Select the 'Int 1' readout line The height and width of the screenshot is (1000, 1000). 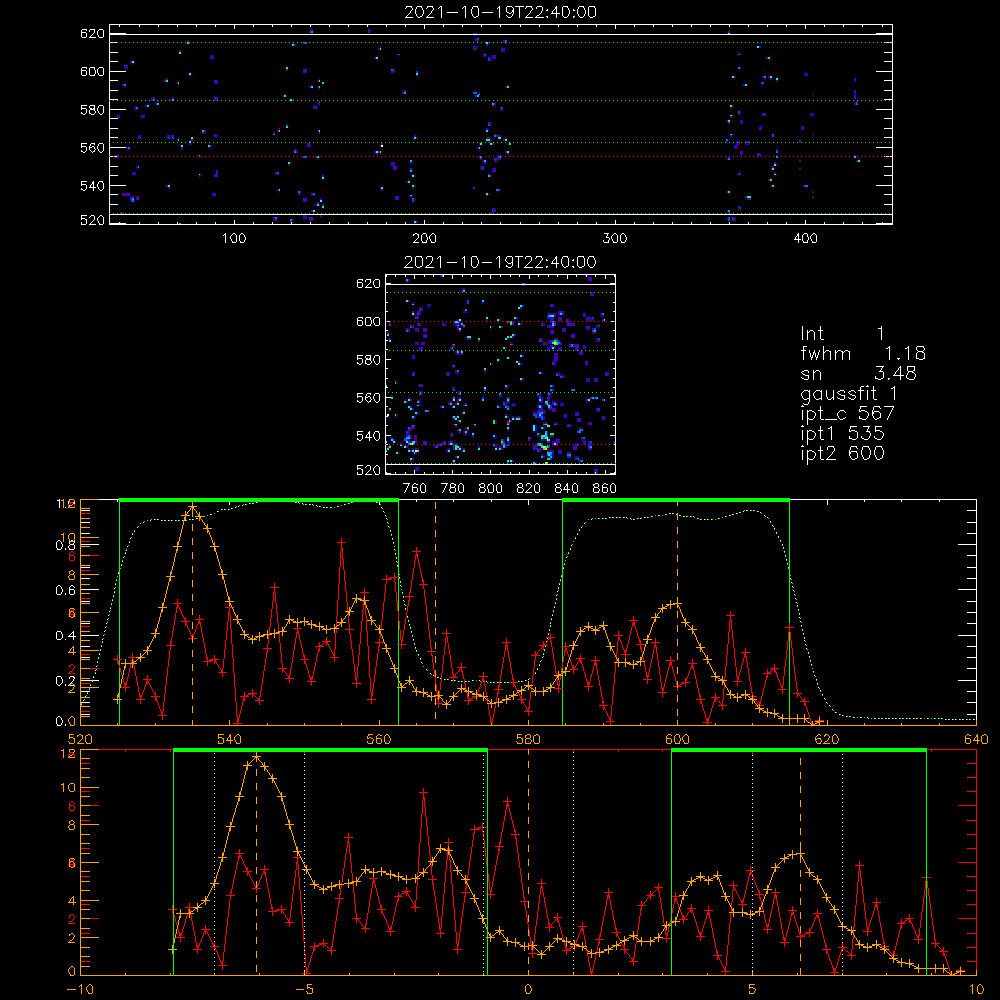842,334
